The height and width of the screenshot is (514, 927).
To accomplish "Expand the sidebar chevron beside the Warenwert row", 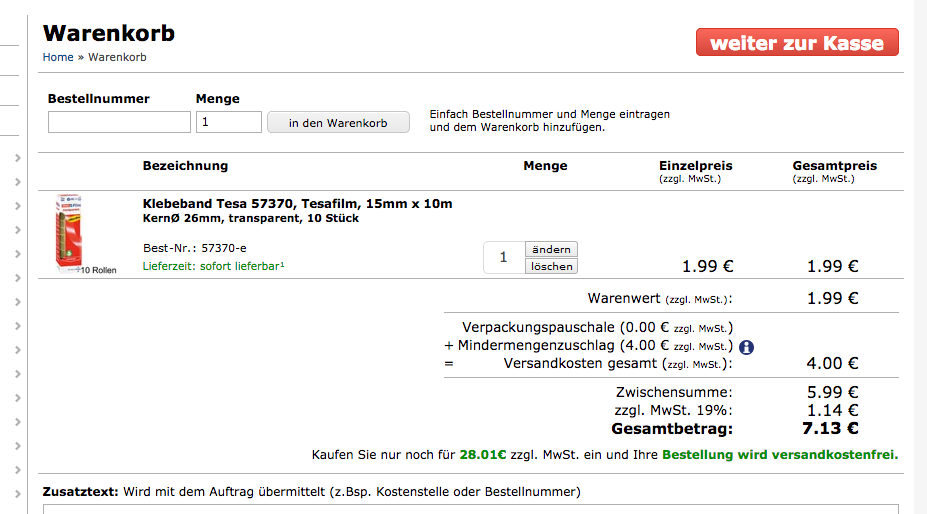I will click(18, 302).
